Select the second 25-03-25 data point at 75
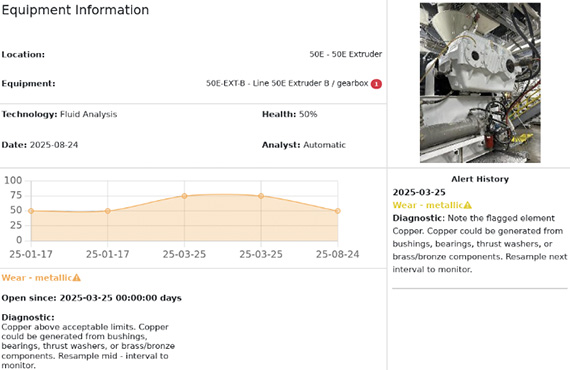 (x=261, y=196)
